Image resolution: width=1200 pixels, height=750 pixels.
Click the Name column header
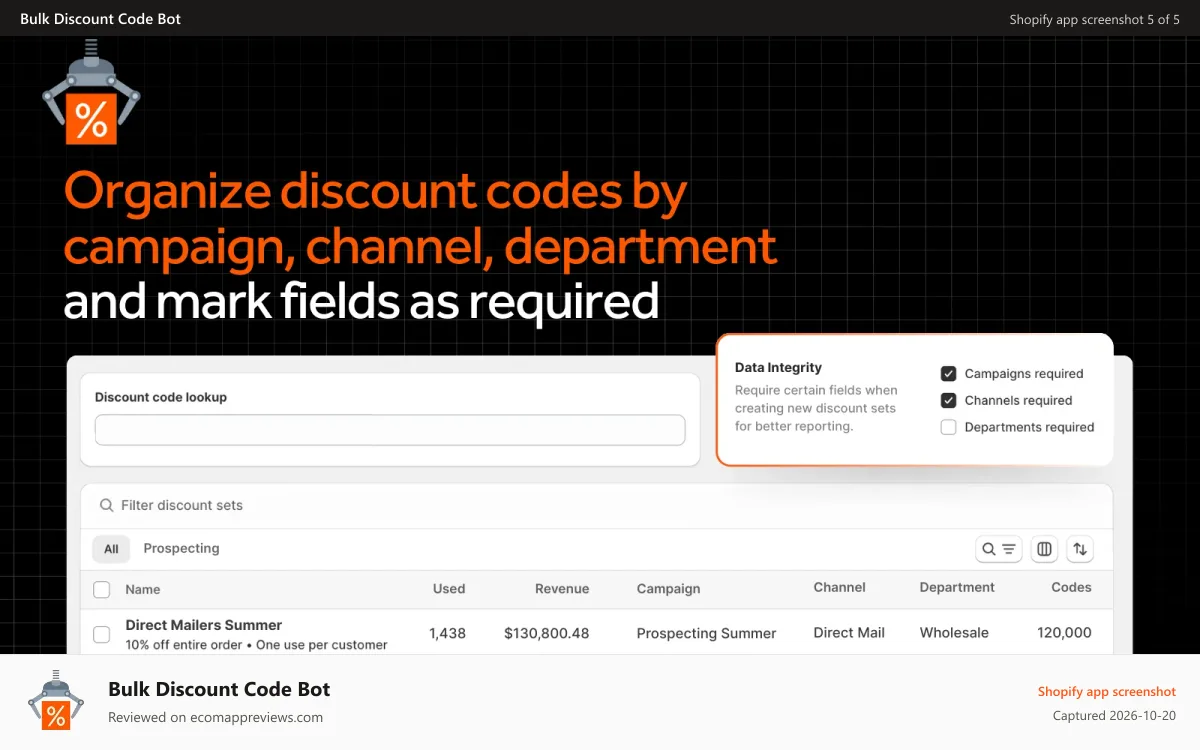tap(143, 590)
